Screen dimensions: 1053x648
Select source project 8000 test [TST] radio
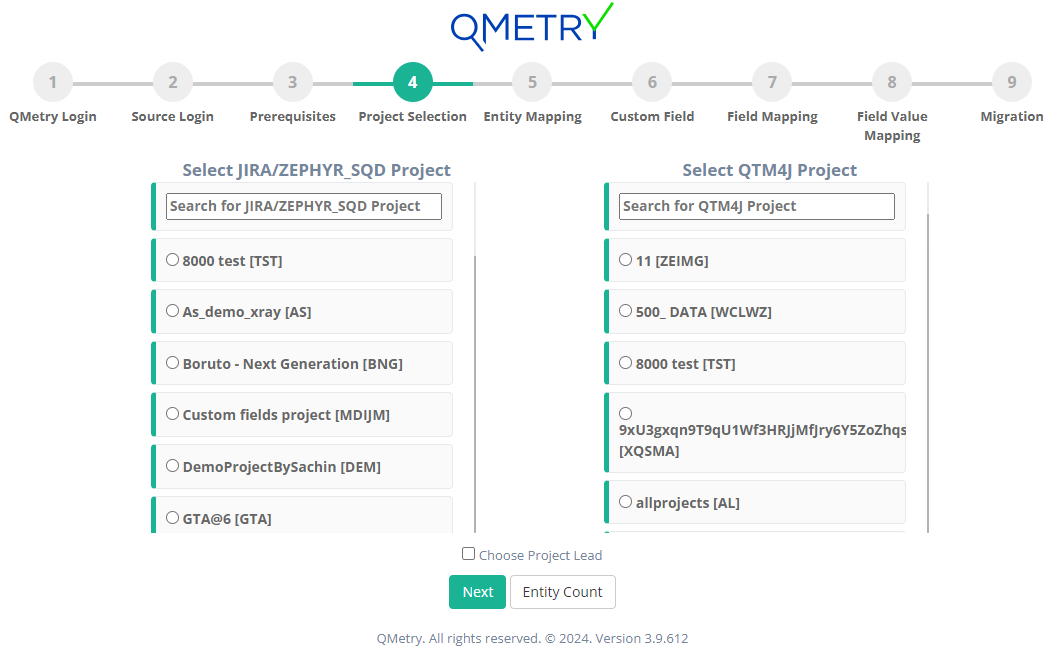tap(173, 260)
